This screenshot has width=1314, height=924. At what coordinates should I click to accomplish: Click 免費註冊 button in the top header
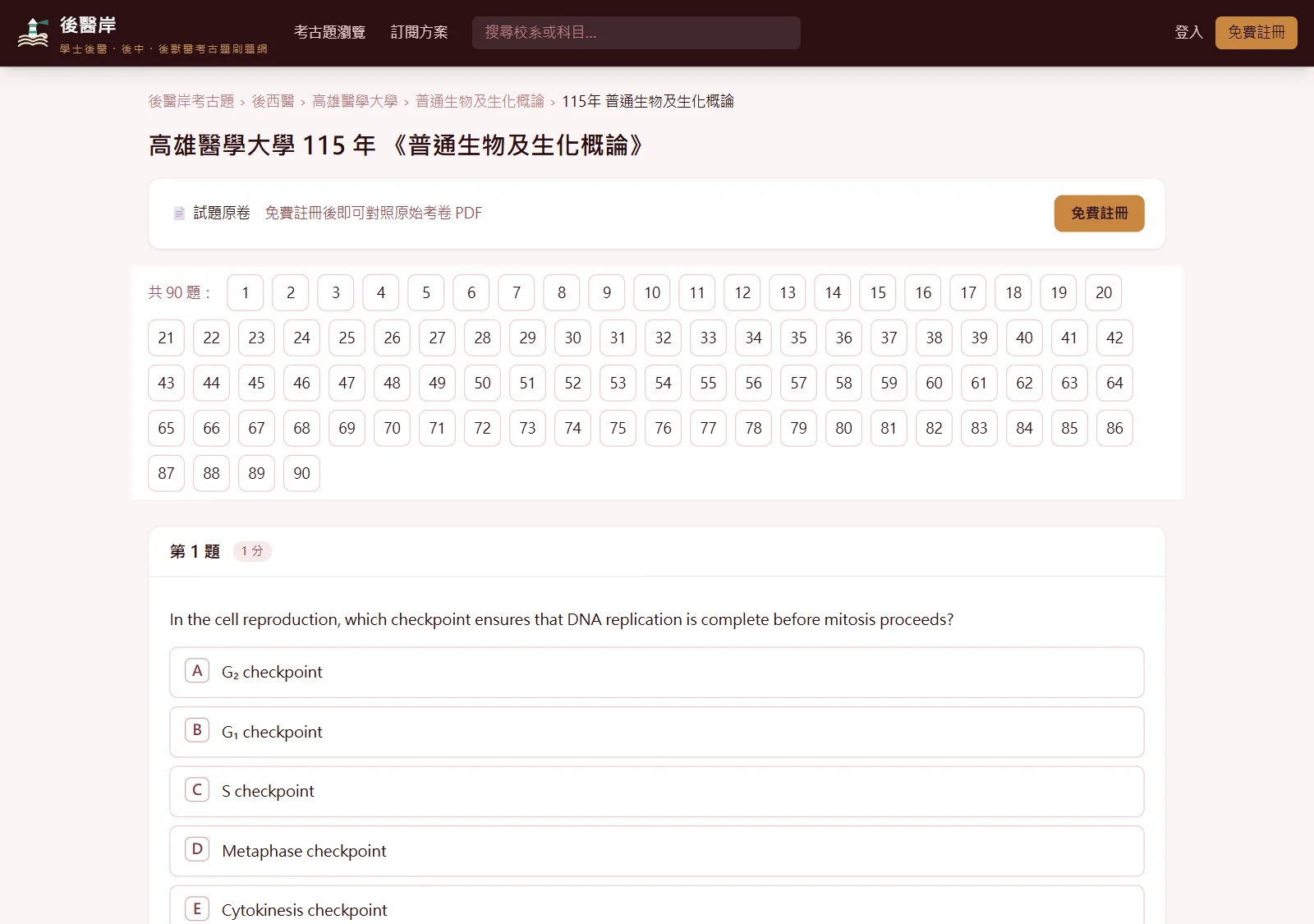click(1256, 33)
